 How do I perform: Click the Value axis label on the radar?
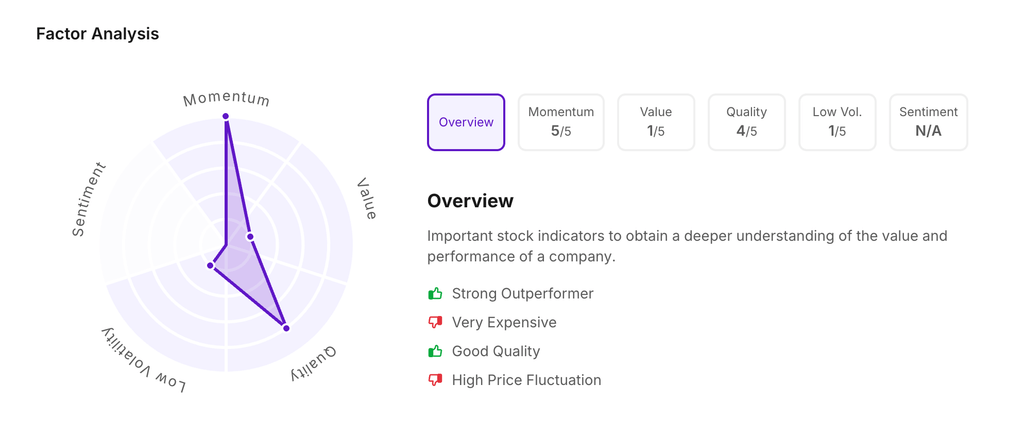(x=367, y=199)
